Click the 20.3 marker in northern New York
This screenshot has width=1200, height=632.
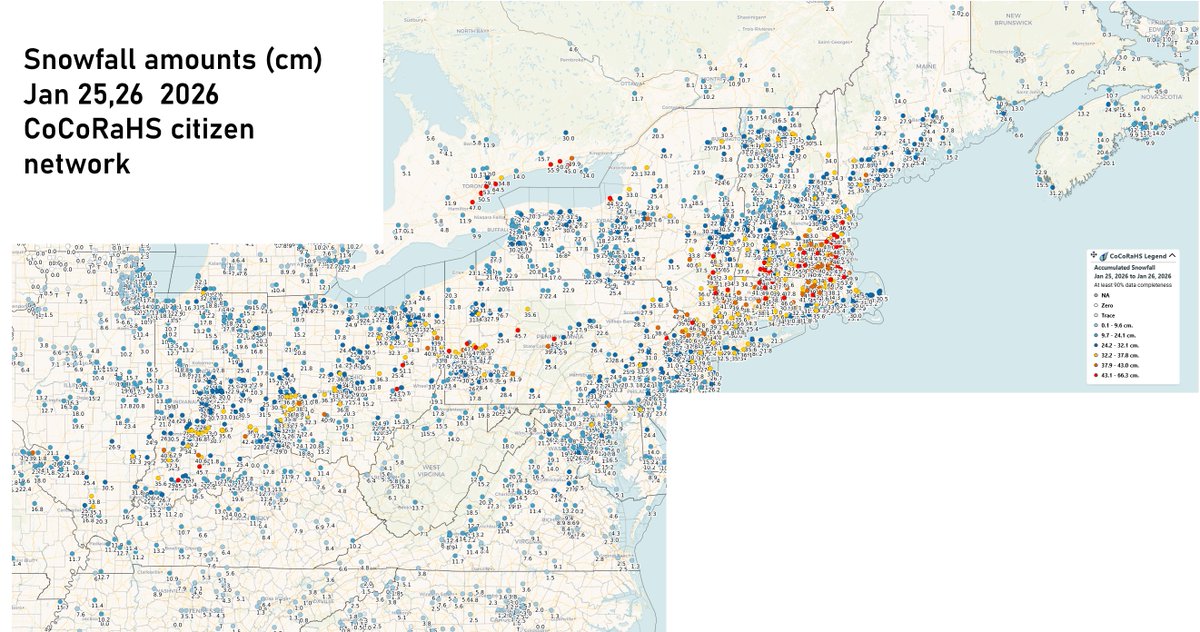[x=655, y=130]
